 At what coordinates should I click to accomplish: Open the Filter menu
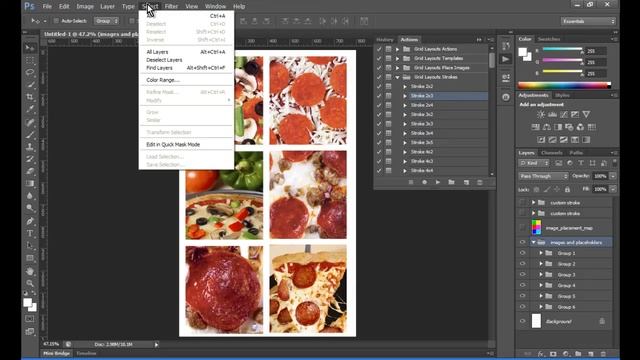(x=171, y=7)
